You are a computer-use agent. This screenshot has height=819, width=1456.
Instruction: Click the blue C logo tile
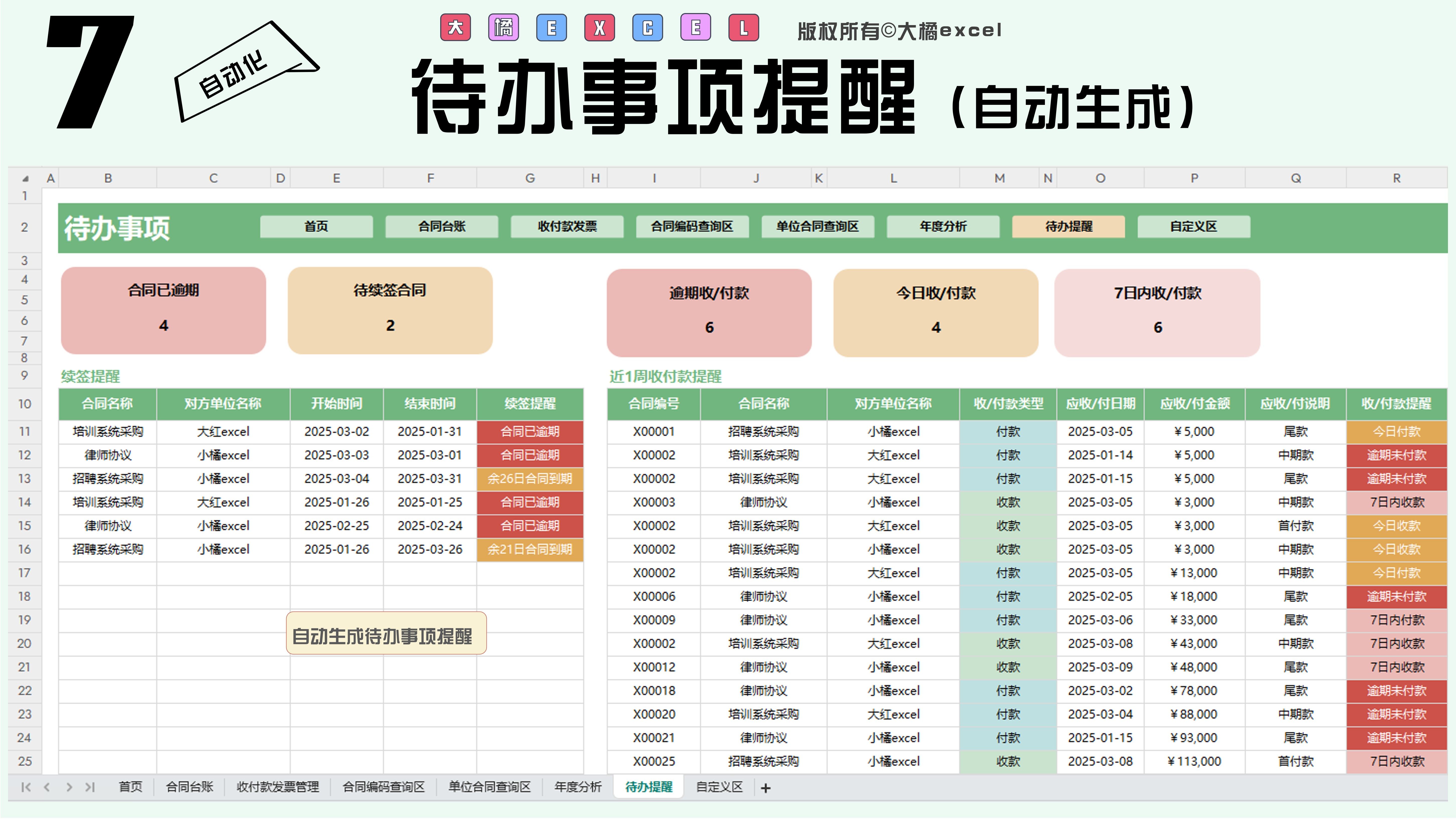[648, 28]
